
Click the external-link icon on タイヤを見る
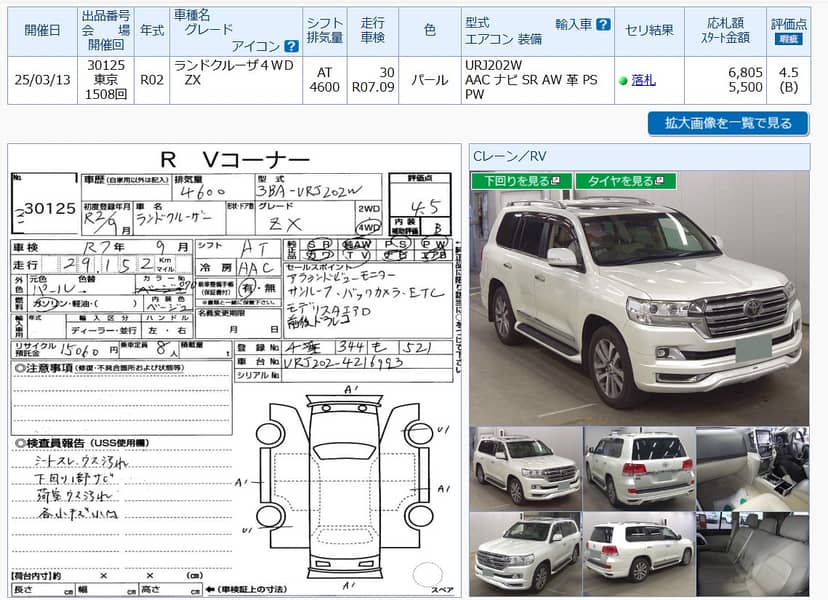pyautogui.click(x=660, y=181)
